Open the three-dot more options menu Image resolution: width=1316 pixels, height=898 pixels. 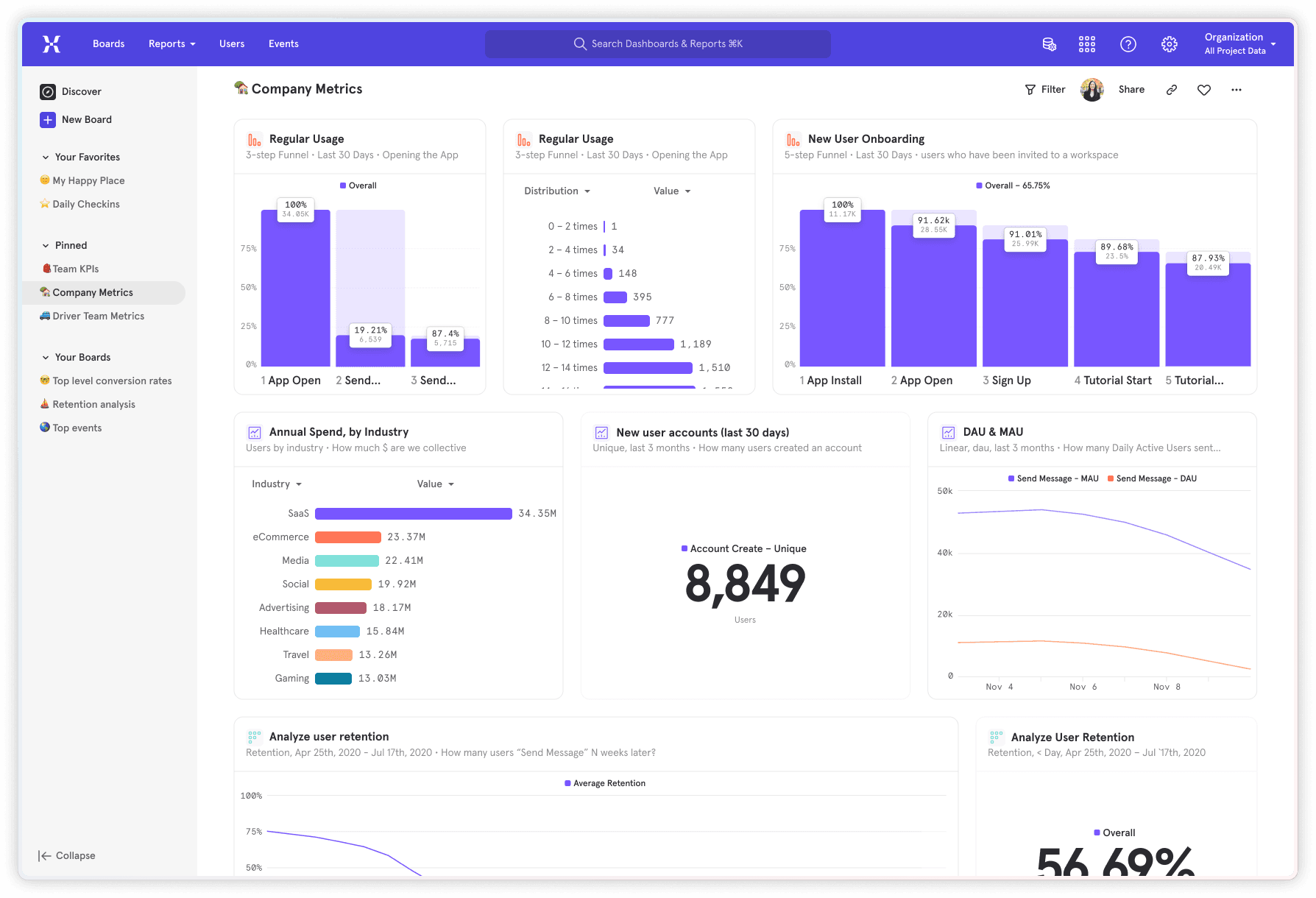pos(1237,90)
